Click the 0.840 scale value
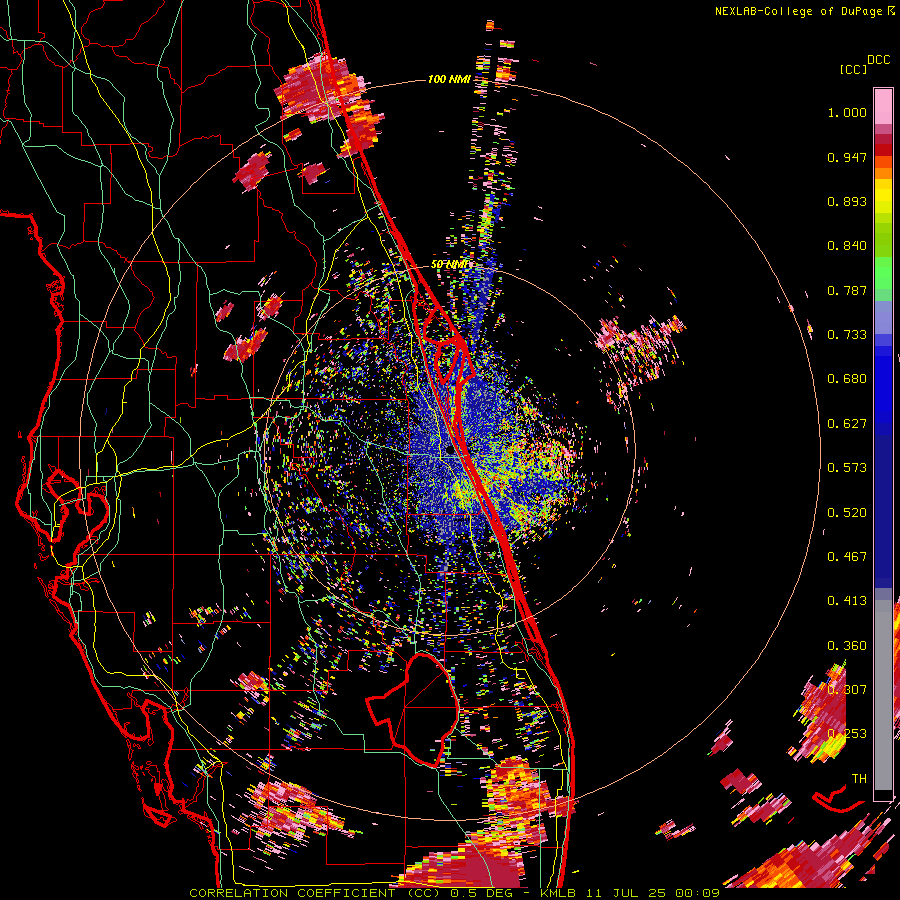900x900 pixels. pos(847,246)
